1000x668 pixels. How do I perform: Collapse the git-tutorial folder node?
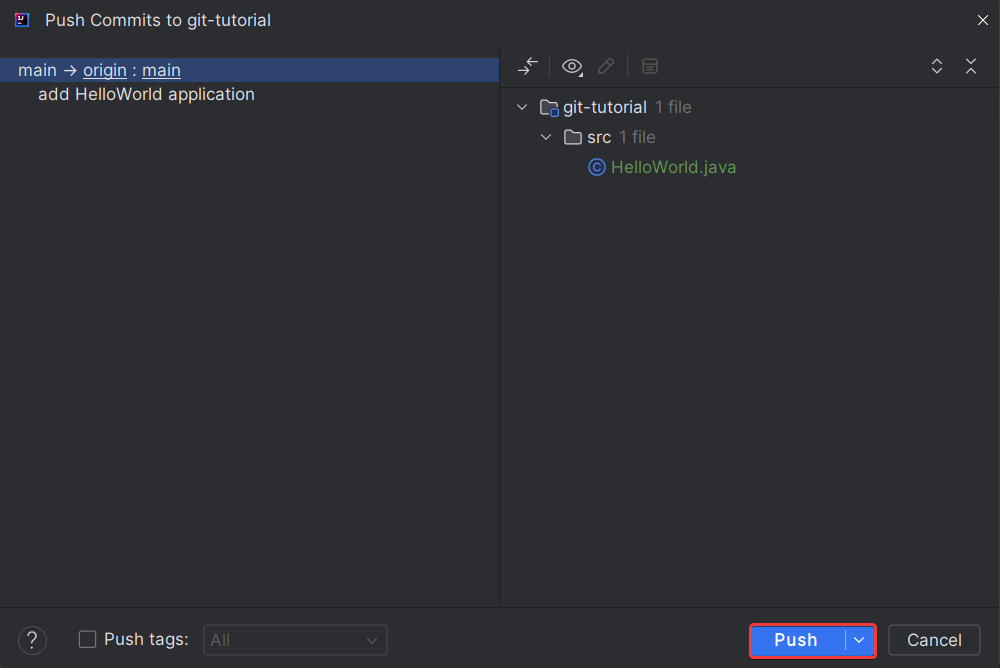coord(522,107)
